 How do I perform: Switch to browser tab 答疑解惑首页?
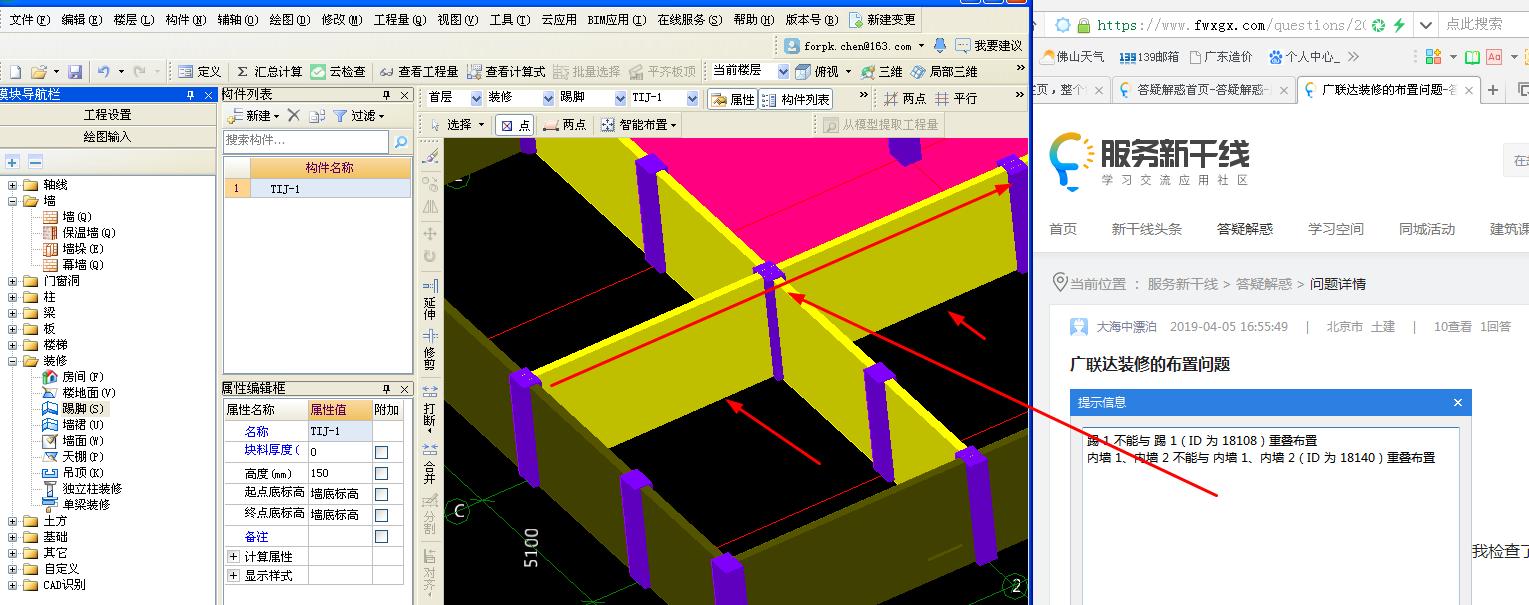pos(1202,90)
